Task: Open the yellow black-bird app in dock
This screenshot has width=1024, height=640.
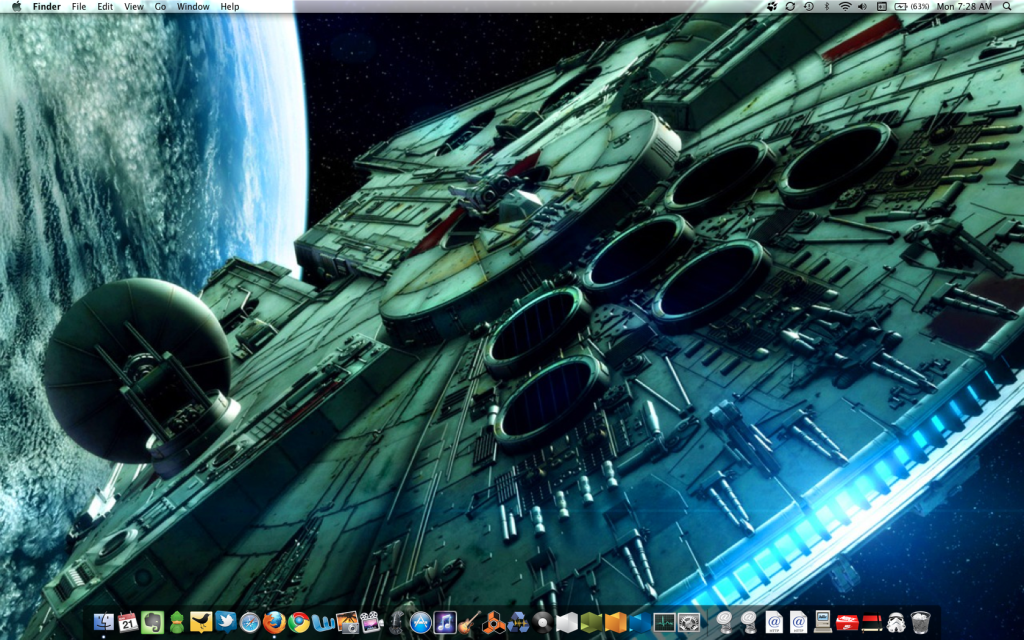Action: (x=201, y=622)
